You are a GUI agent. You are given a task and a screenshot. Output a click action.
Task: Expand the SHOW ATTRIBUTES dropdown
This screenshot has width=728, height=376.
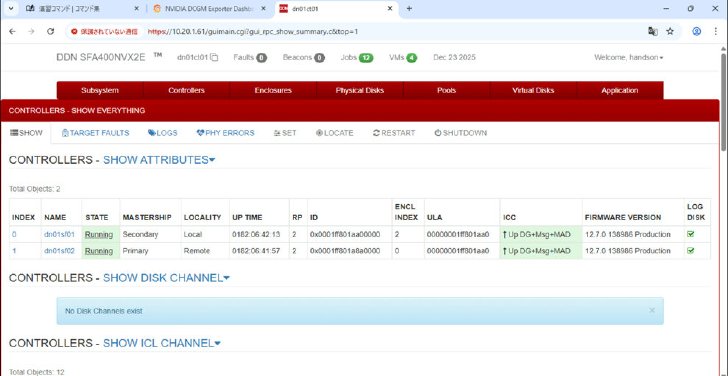click(x=159, y=160)
